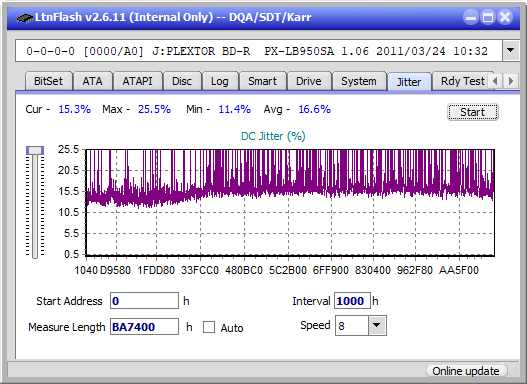This screenshot has width=527, height=384.
Task: Open the Smart tab
Action: pyautogui.click(x=262, y=81)
